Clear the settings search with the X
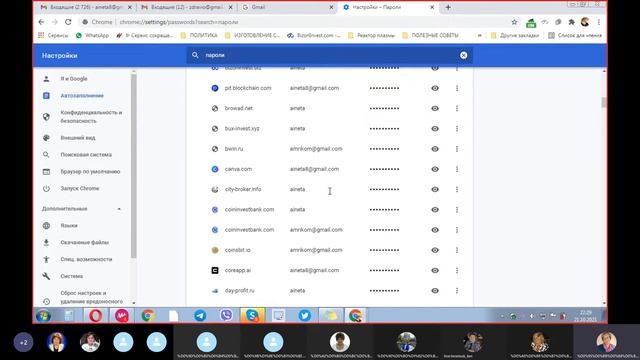640x360 pixels. click(x=464, y=55)
